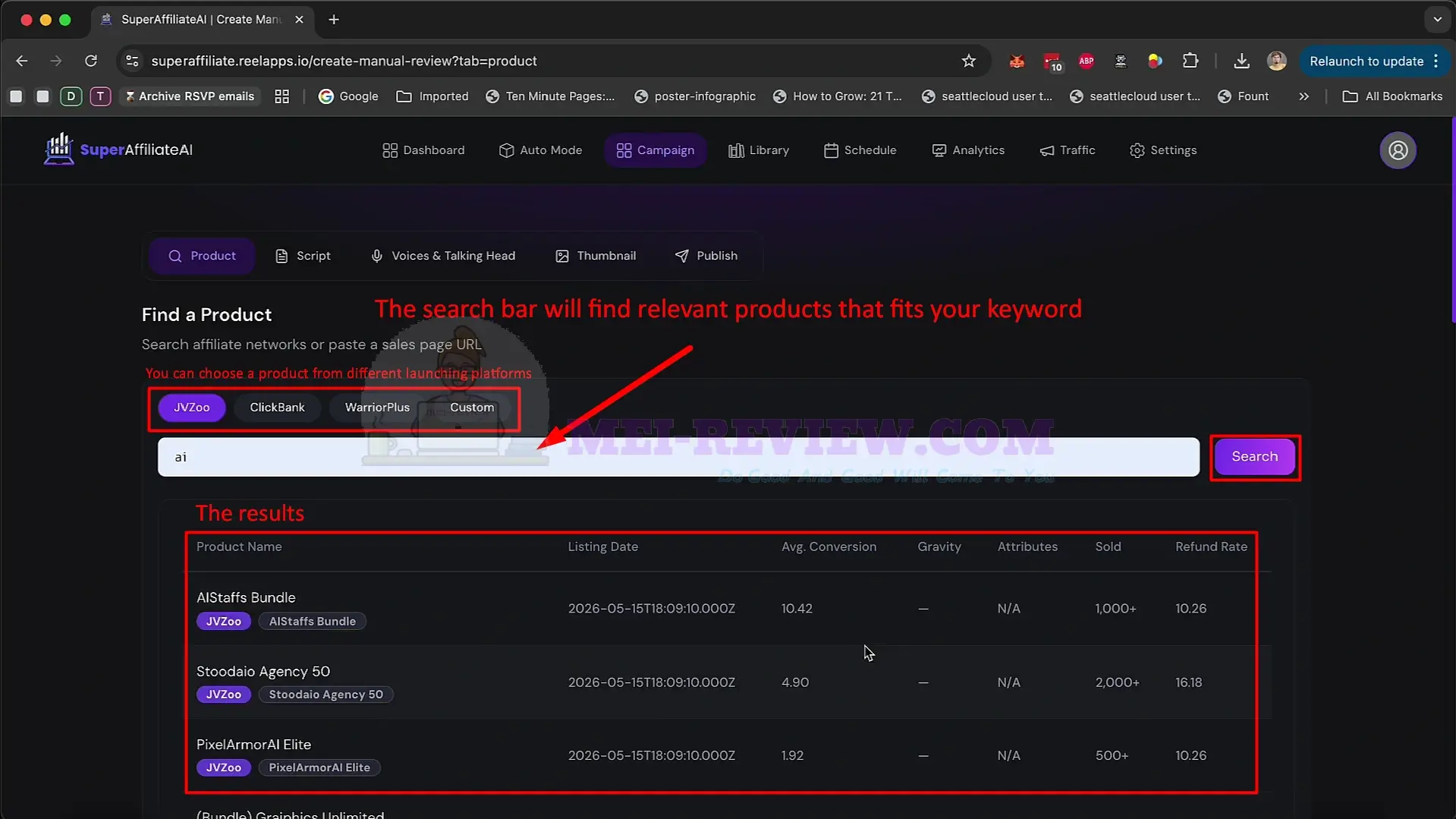Open the Campaign section
Image resolution: width=1456 pixels, height=819 pixels.
(x=656, y=150)
